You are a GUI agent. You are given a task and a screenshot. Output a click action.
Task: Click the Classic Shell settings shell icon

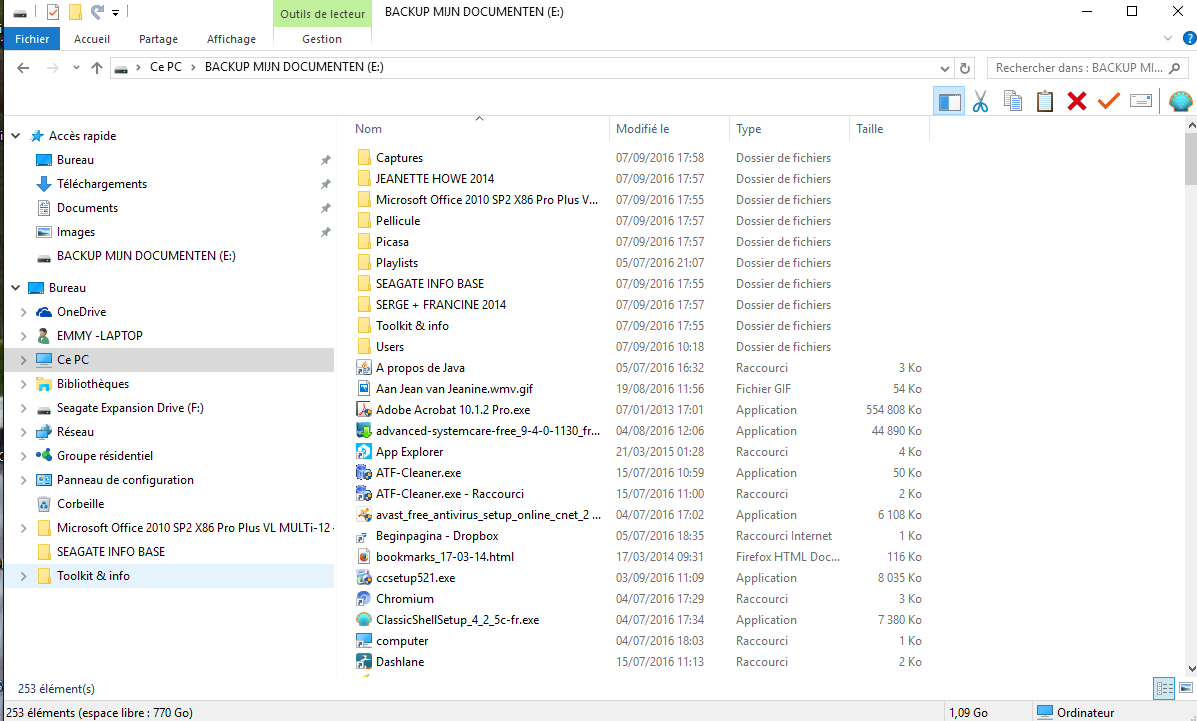coord(1180,101)
